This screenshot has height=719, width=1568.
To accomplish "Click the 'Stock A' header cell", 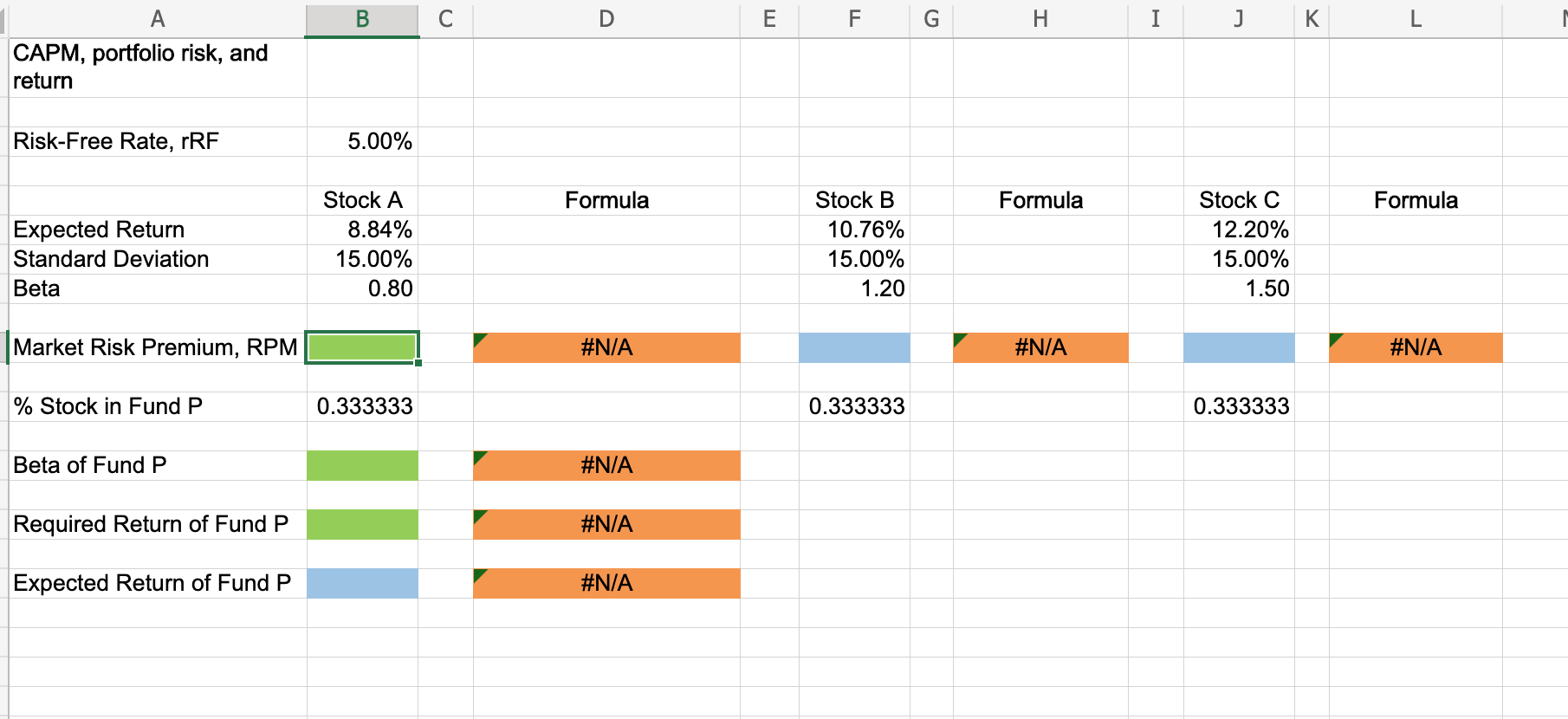I will [x=362, y=200].
